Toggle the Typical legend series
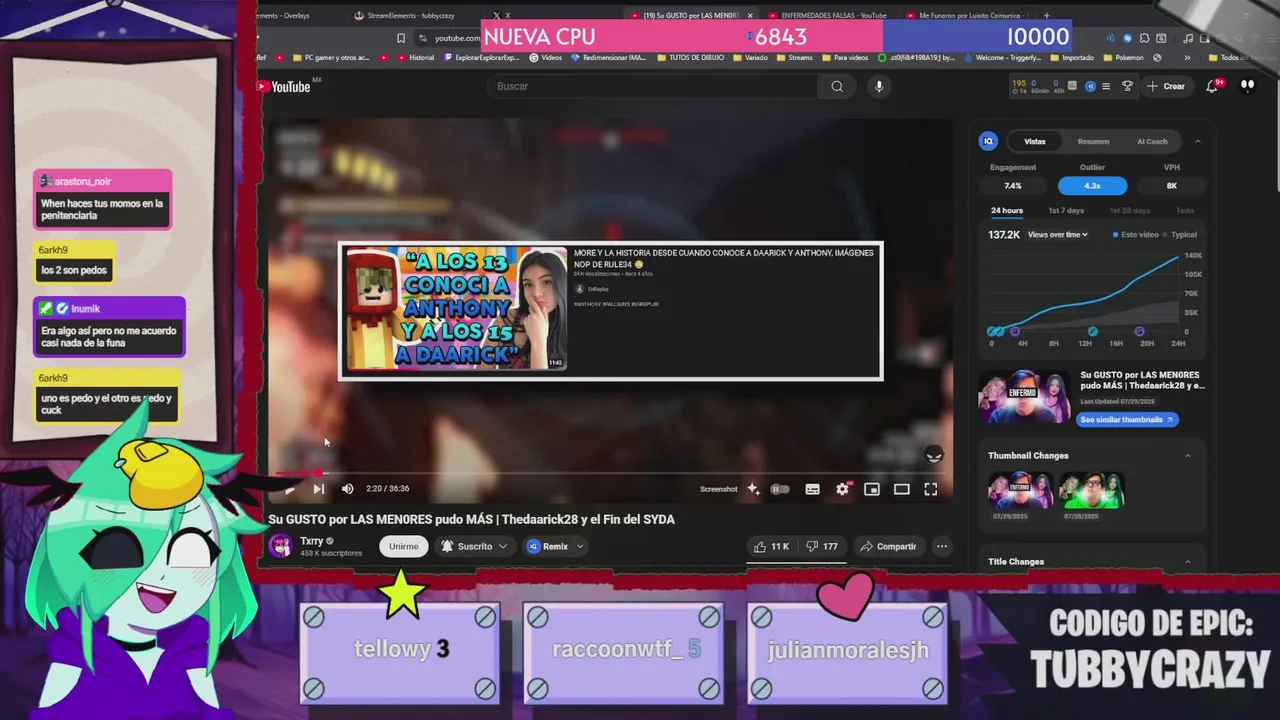The image size is (1280, 720). (x=1181, y=235)
